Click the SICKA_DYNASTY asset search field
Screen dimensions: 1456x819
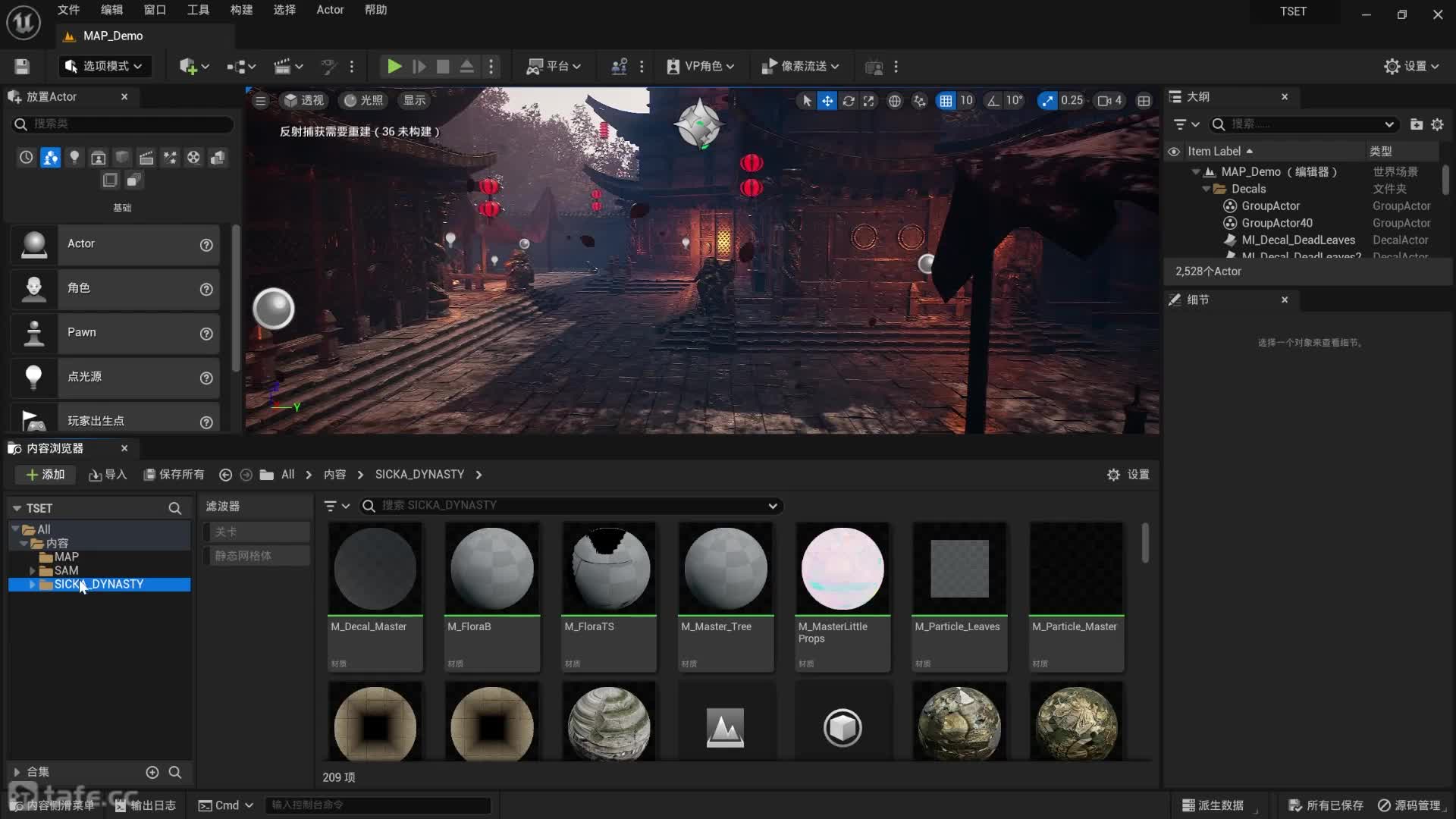tap(573, 506)
